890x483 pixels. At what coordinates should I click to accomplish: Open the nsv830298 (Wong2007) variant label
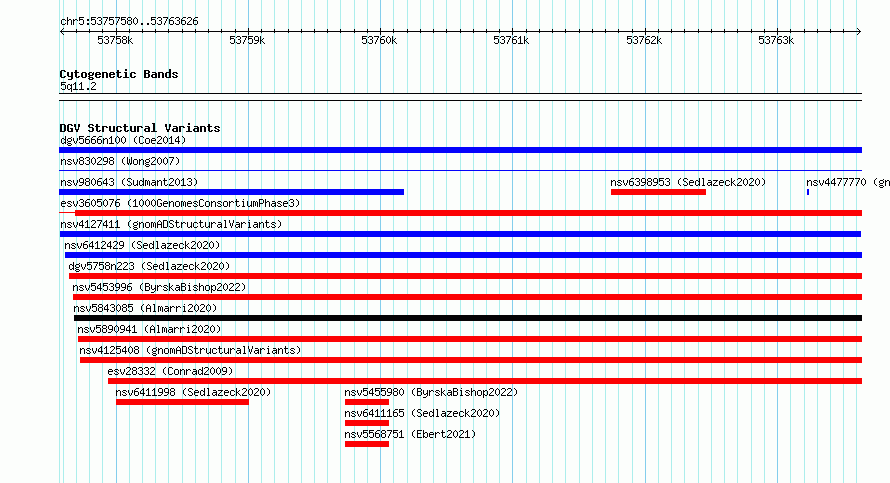pyautogui.click(x=120, y=161)
